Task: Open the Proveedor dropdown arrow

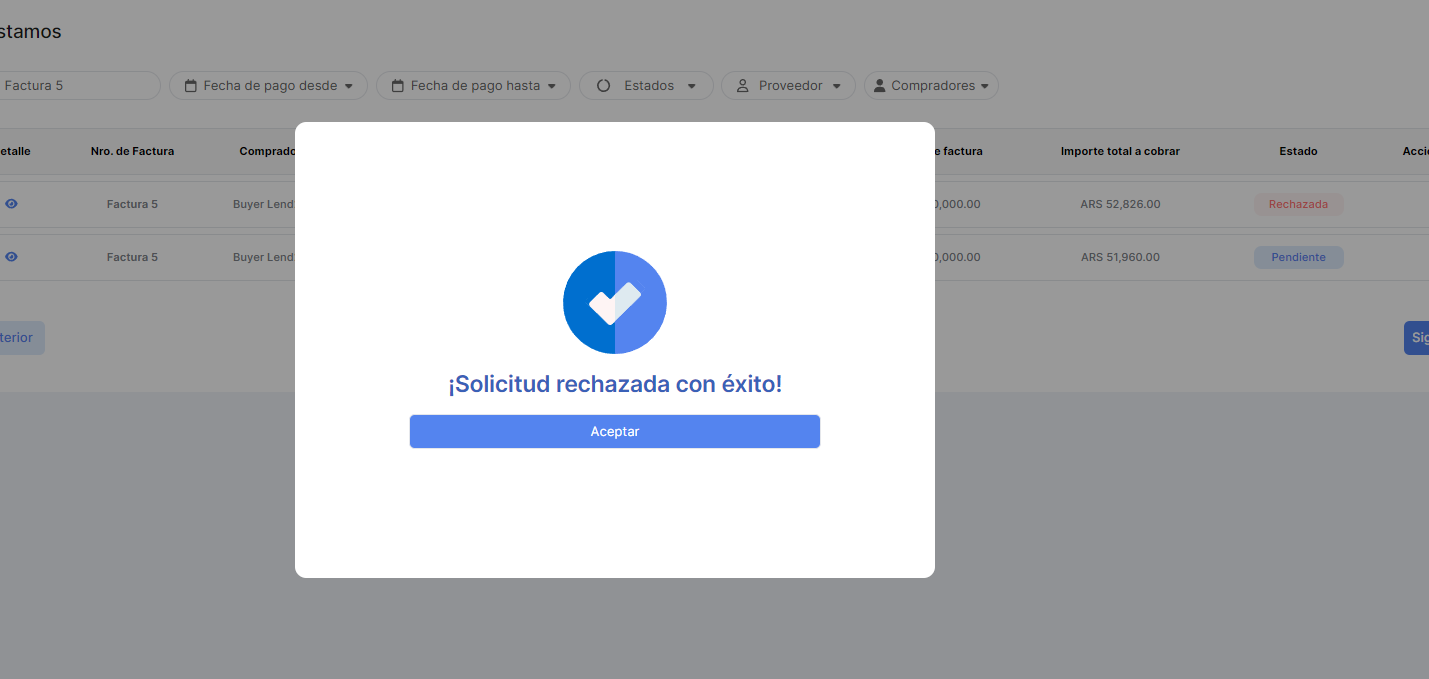Action: point(836,86)
